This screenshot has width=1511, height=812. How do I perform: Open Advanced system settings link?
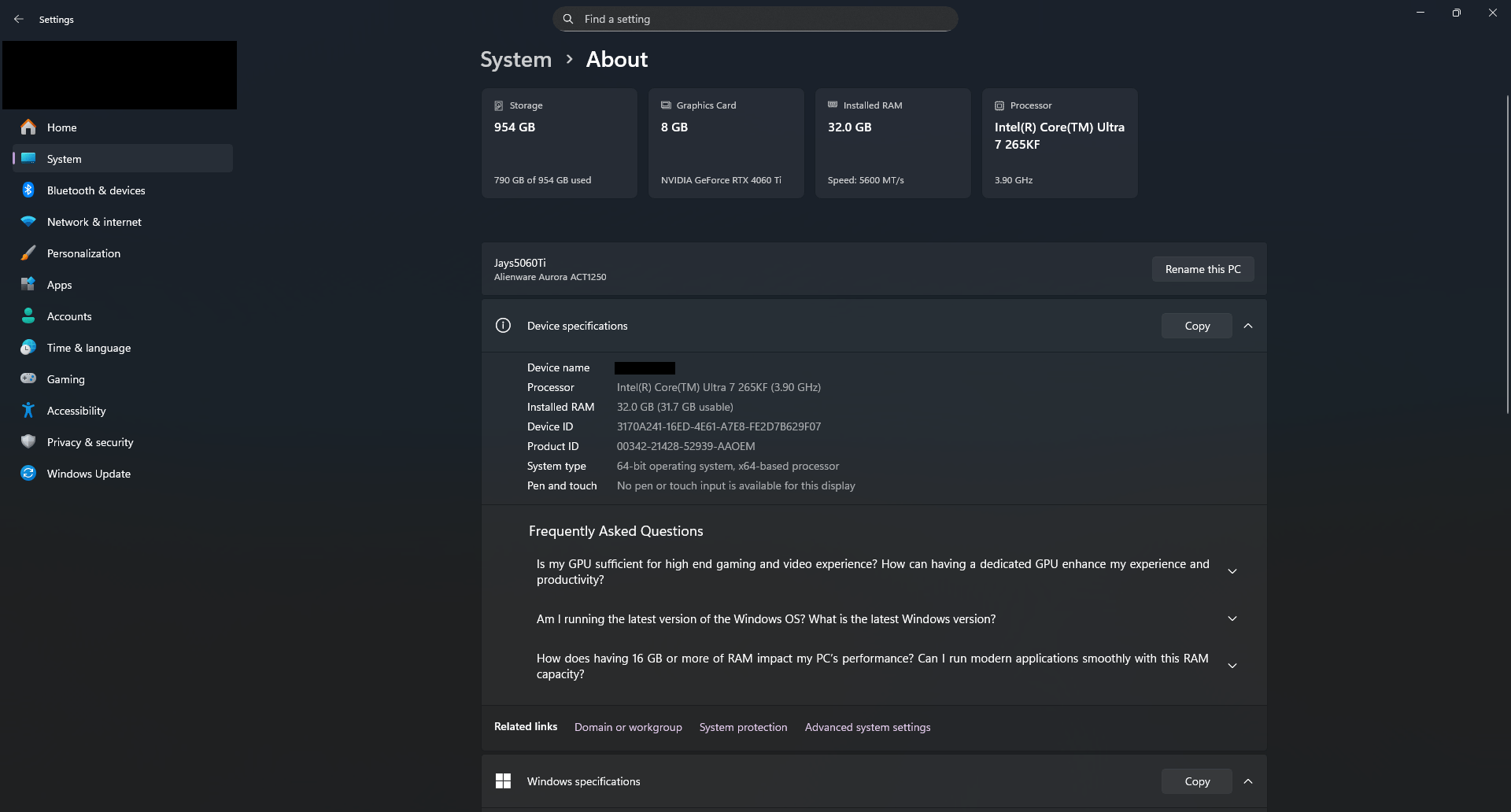867,727
